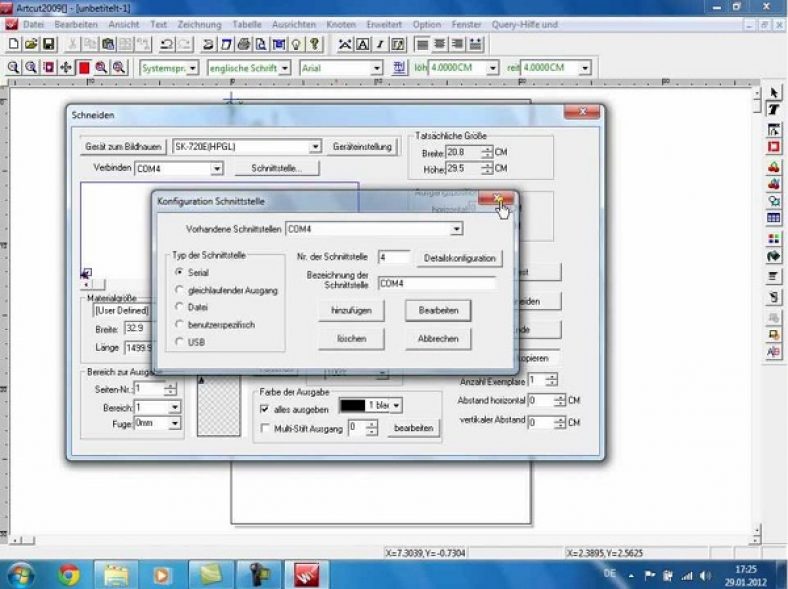Open the Arial font dropdown

pyautogui.click(x=377, y=68)
